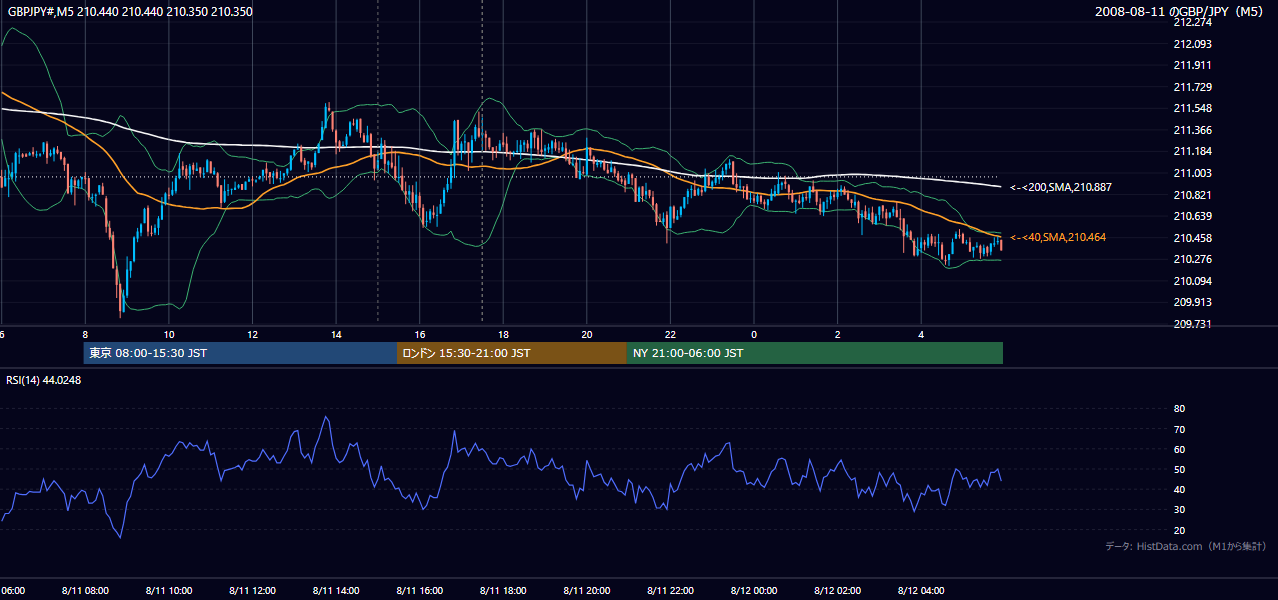The width and height of the screenshot is (1278, 600).
Task: Click the <-<200,SMA,210.887 label
Action: 1061,187
